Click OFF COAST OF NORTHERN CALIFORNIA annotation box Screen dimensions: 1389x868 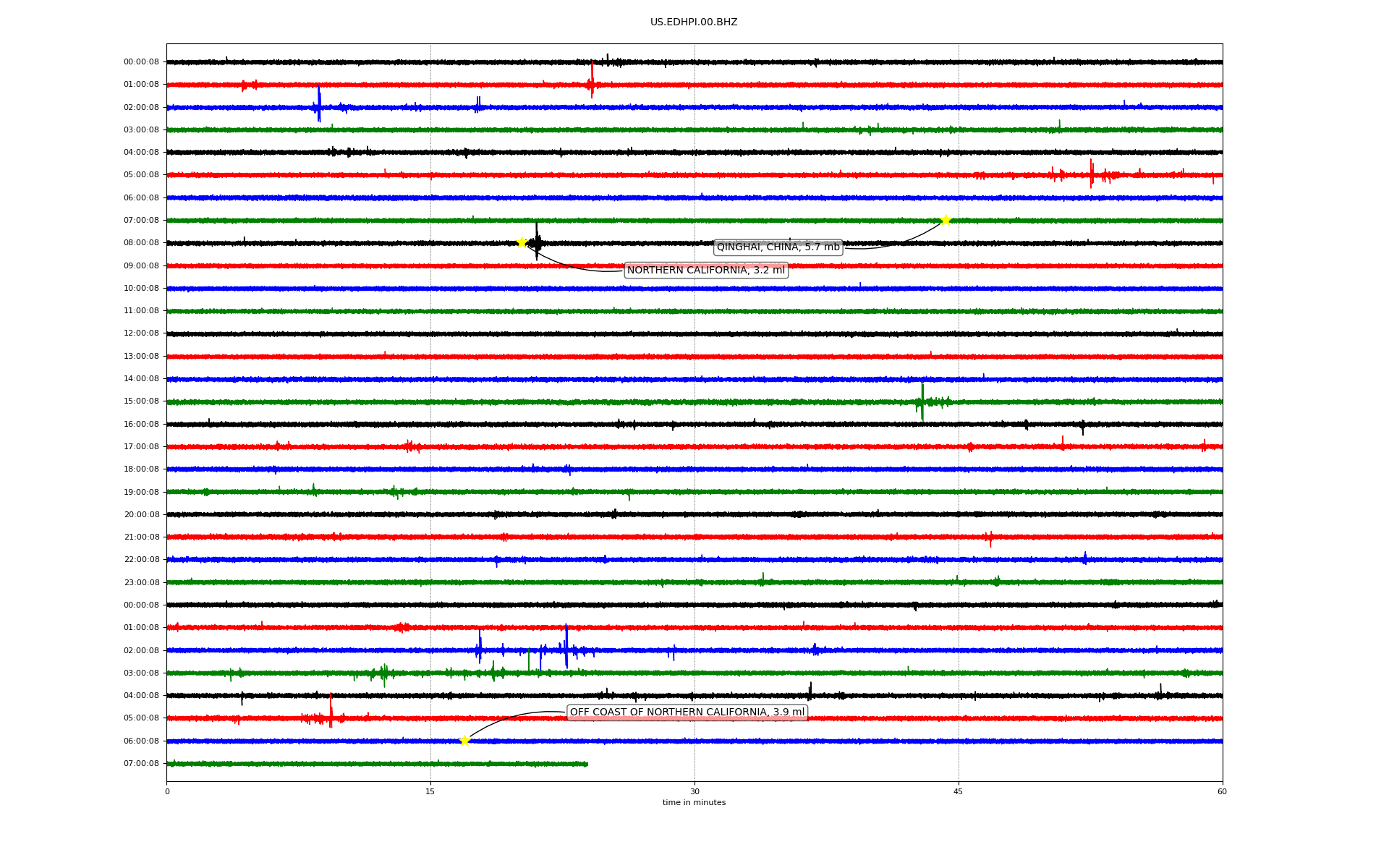[687, 712]
